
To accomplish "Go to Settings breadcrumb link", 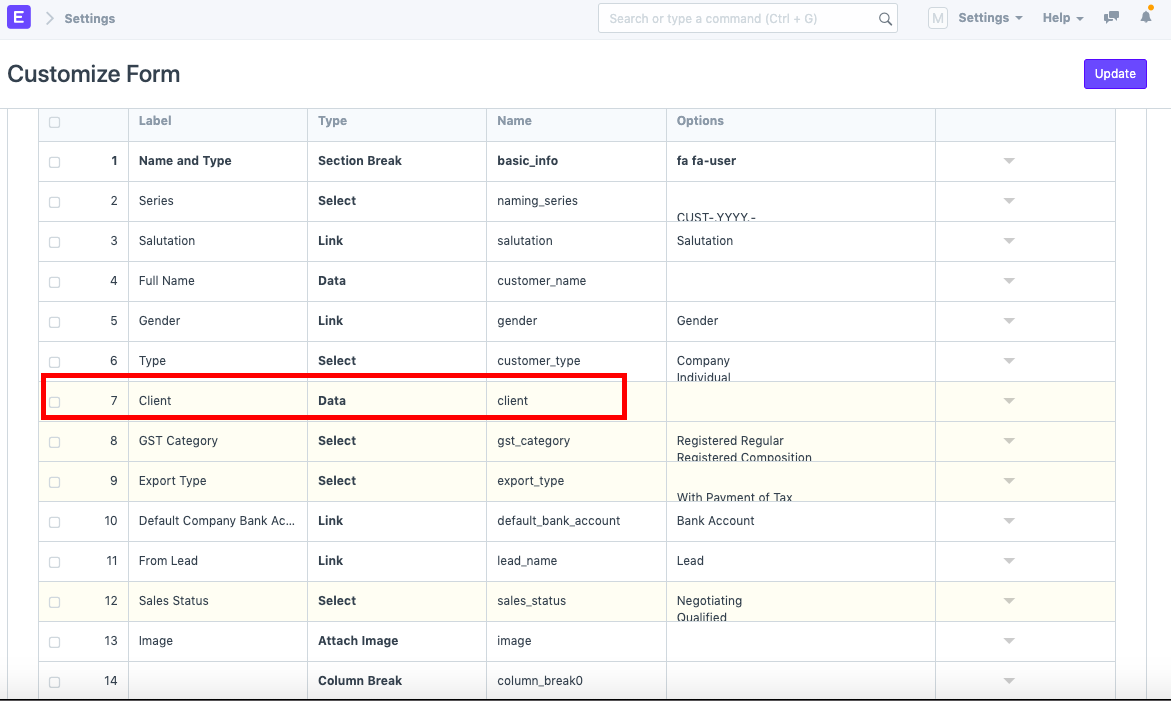I will tap(89, 18).
